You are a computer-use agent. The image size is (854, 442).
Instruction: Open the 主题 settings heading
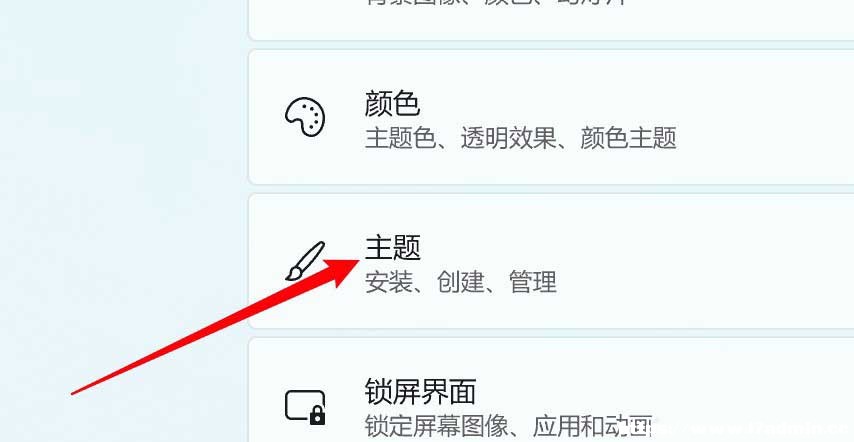[392, 247]
